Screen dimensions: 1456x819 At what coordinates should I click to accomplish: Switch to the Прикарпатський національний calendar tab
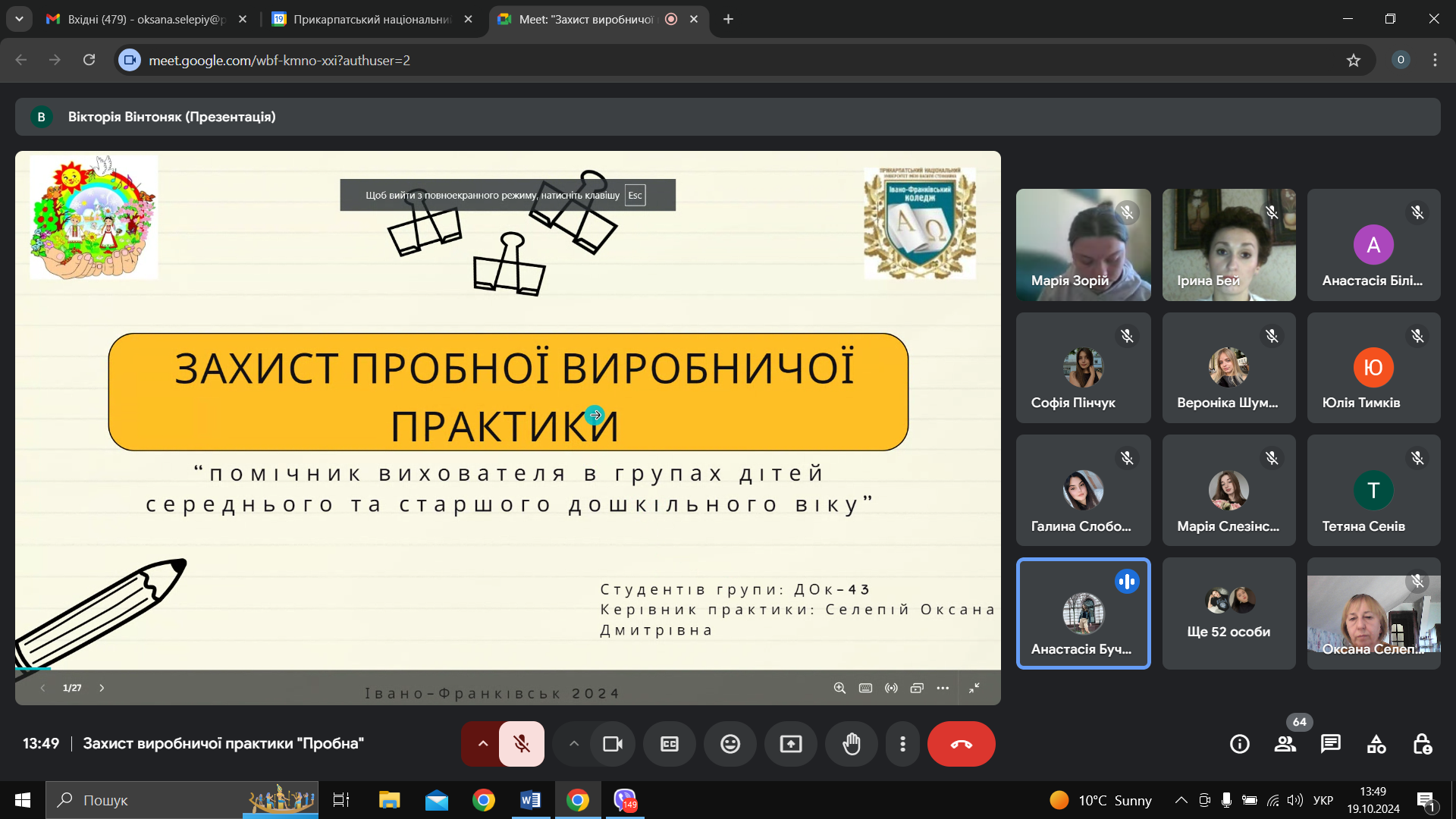pyautogui.click(x=372, y=19)
